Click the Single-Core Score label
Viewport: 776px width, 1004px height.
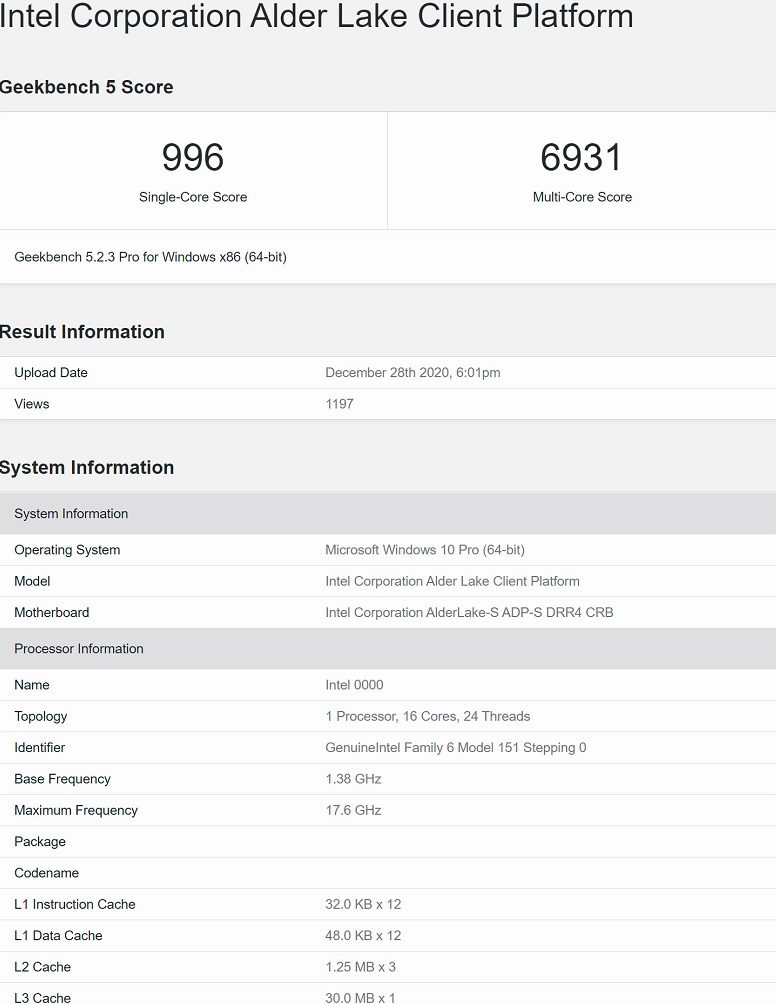coord(193,197)
